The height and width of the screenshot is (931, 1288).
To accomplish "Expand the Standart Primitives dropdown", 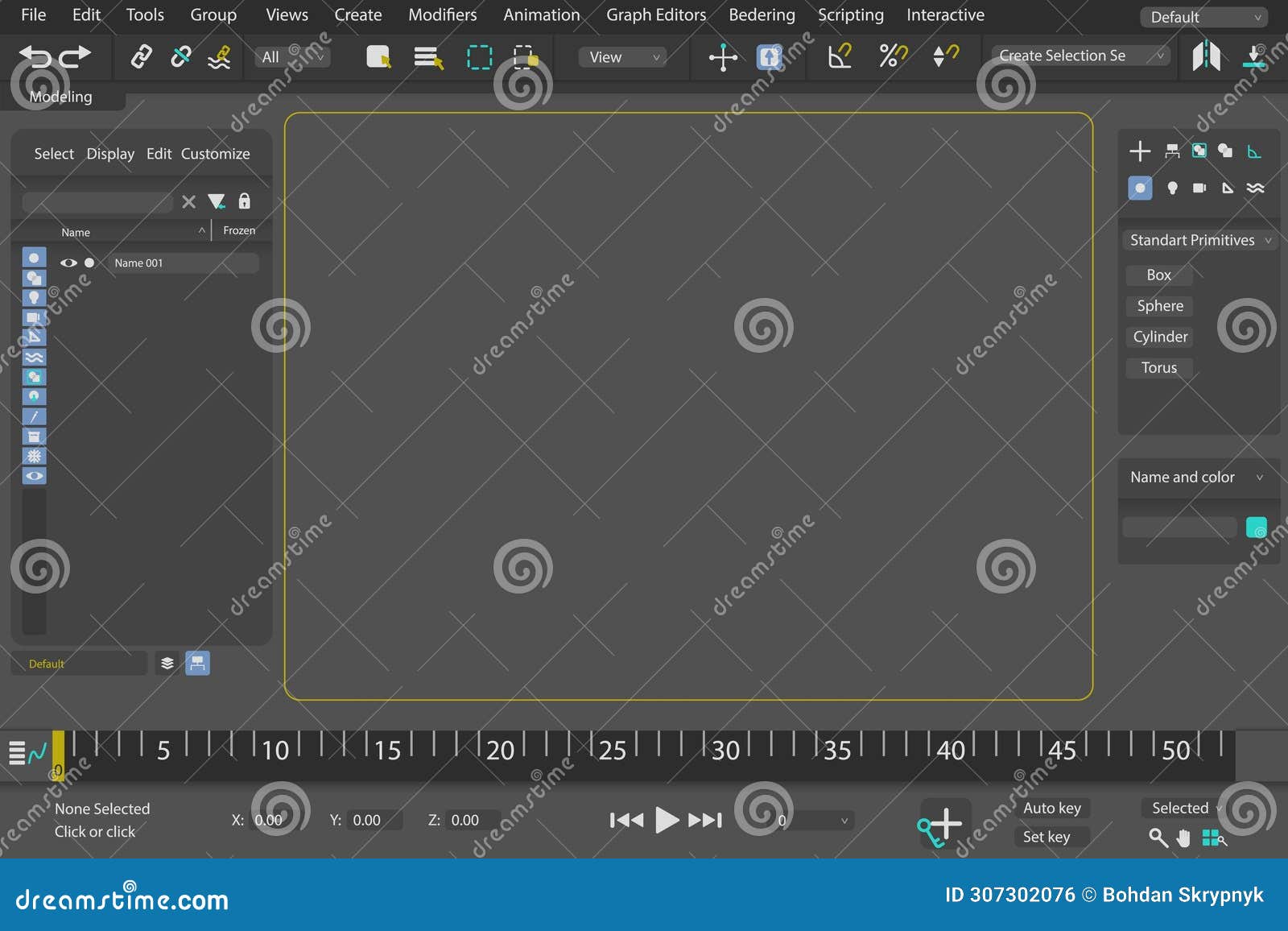I will [x=1199, y=239].
